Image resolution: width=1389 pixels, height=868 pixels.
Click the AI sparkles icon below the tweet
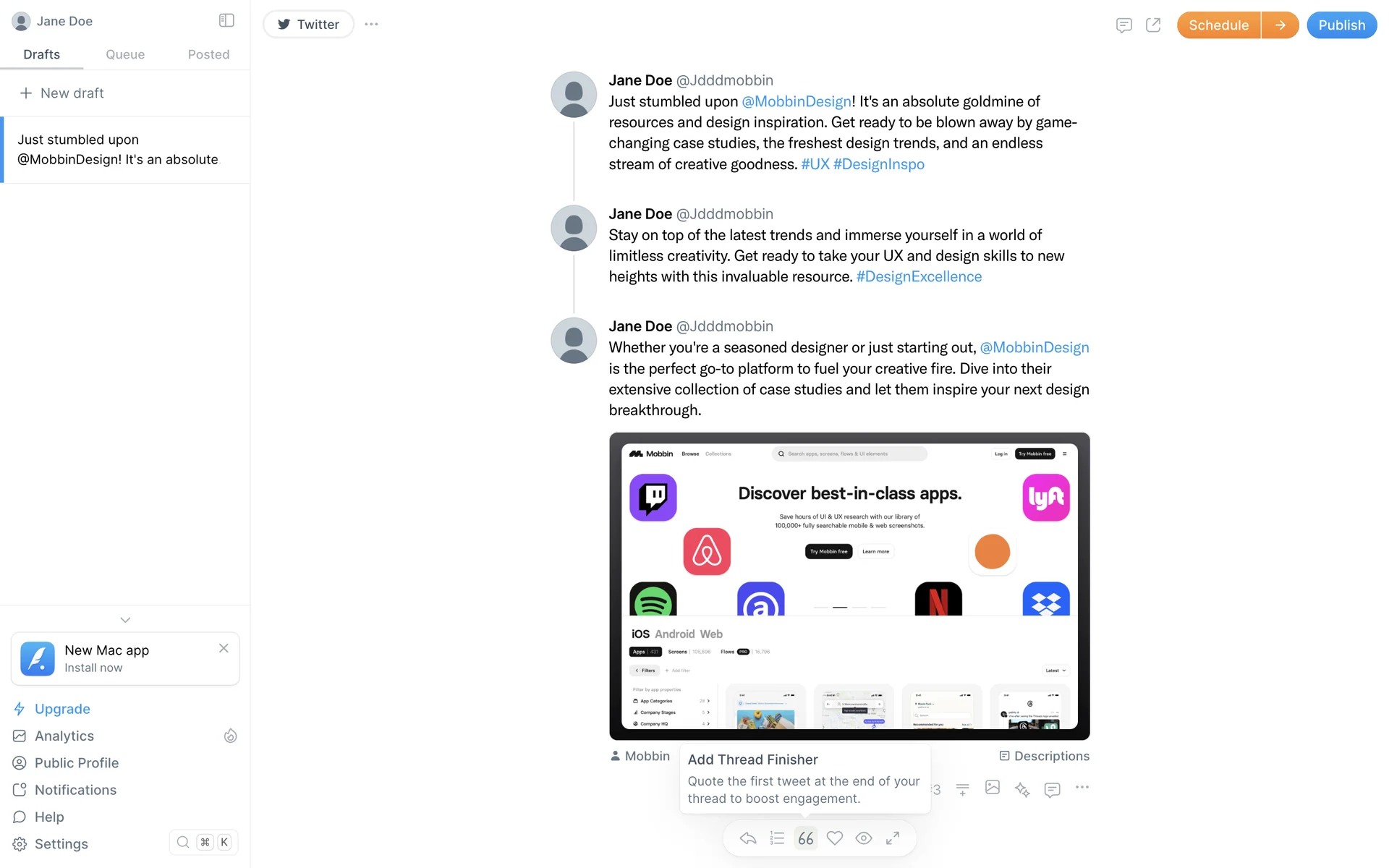click(x=1021, y=789)
